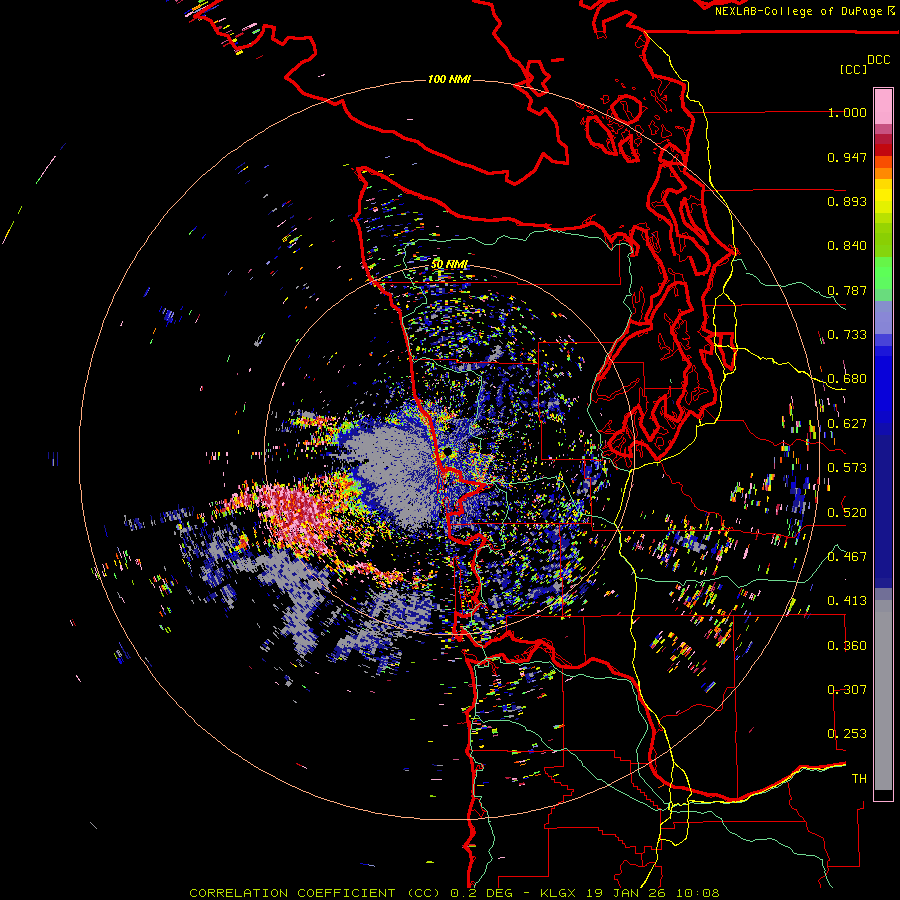The height and width of the screenshot is (900, 900).
Task: Click the black diamond radar site marker
Action: (447, 453)
